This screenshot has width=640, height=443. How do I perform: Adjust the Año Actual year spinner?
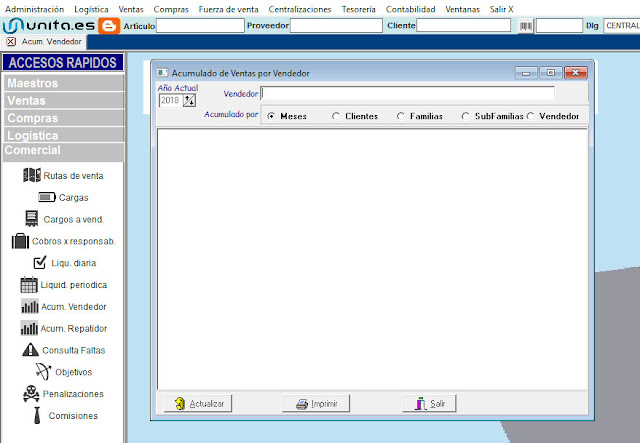click(x=189, y=100)
